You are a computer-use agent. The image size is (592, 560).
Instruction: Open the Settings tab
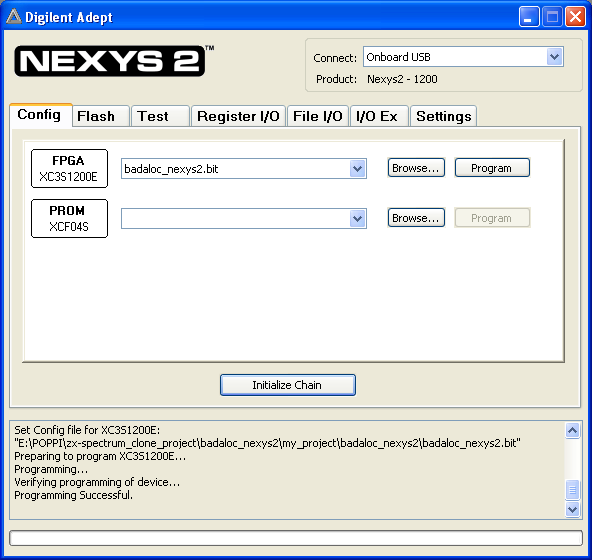pos(443,116)
